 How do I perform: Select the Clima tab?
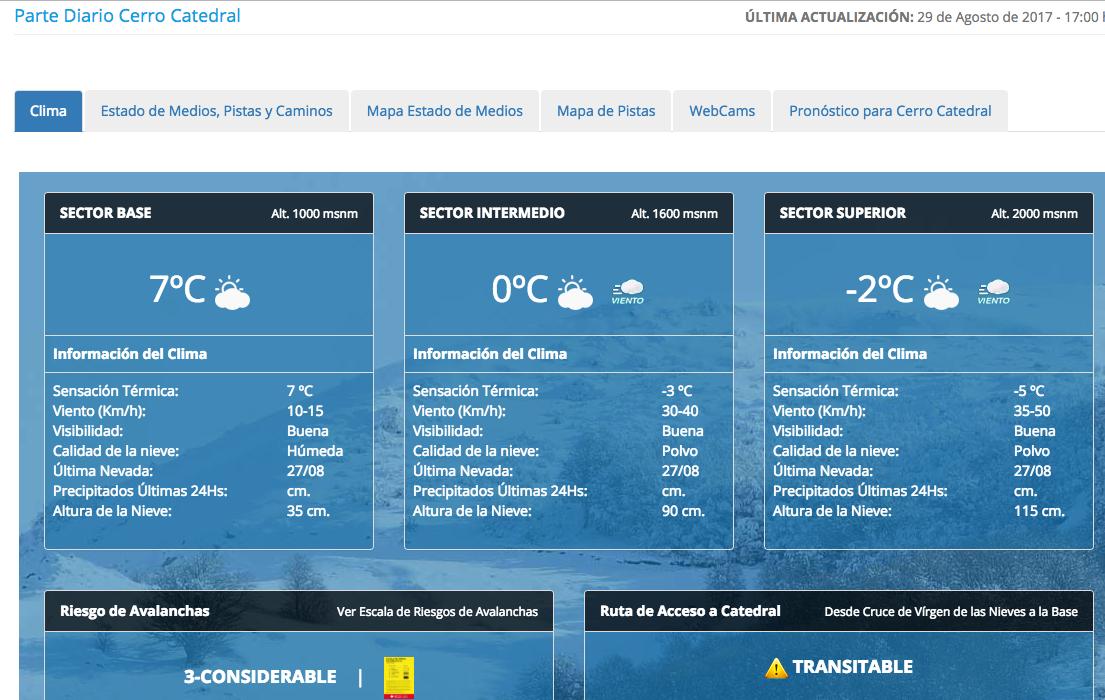click(48, 111)
